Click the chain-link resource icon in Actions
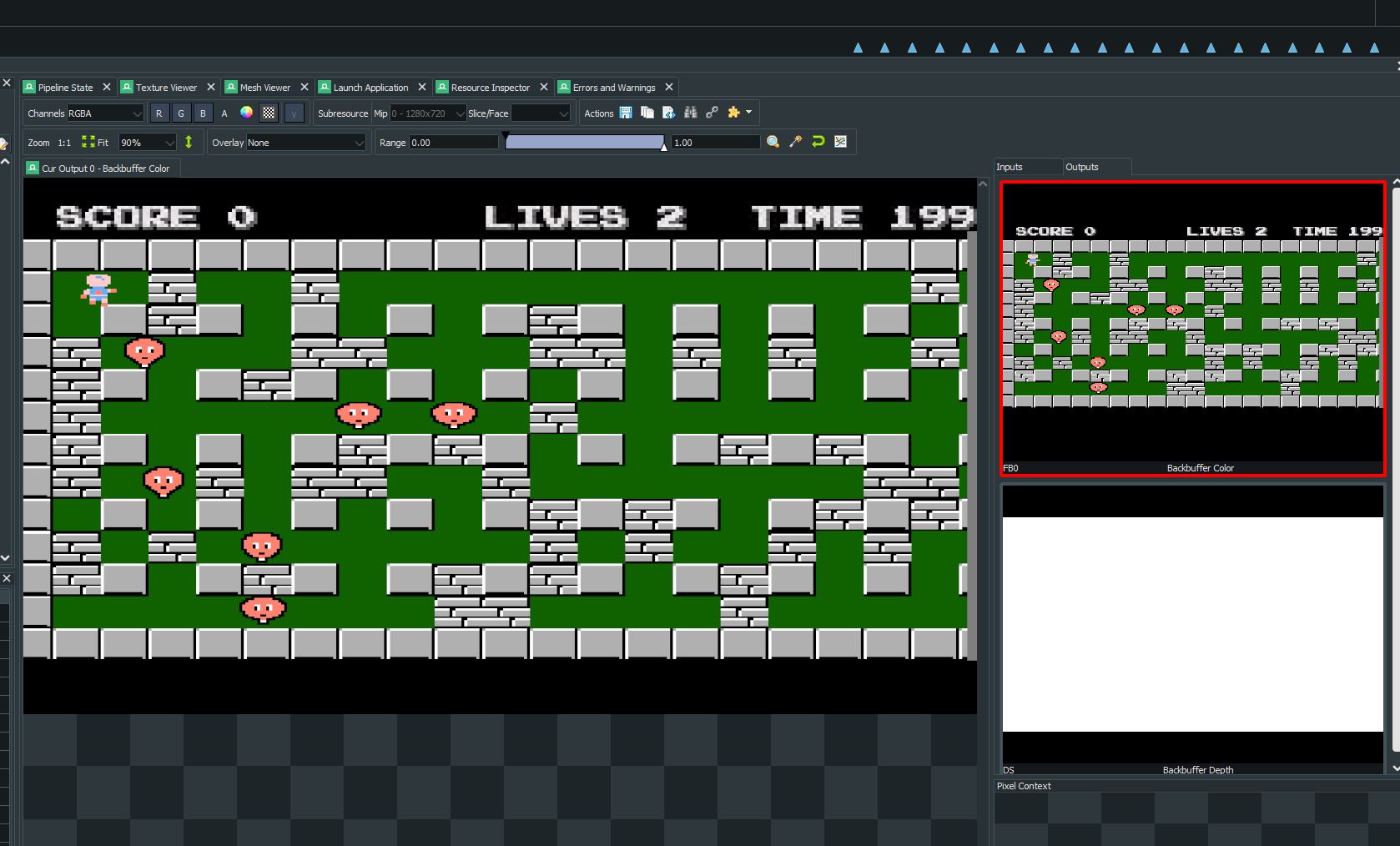1400x846 pixels. pos(712,113)
